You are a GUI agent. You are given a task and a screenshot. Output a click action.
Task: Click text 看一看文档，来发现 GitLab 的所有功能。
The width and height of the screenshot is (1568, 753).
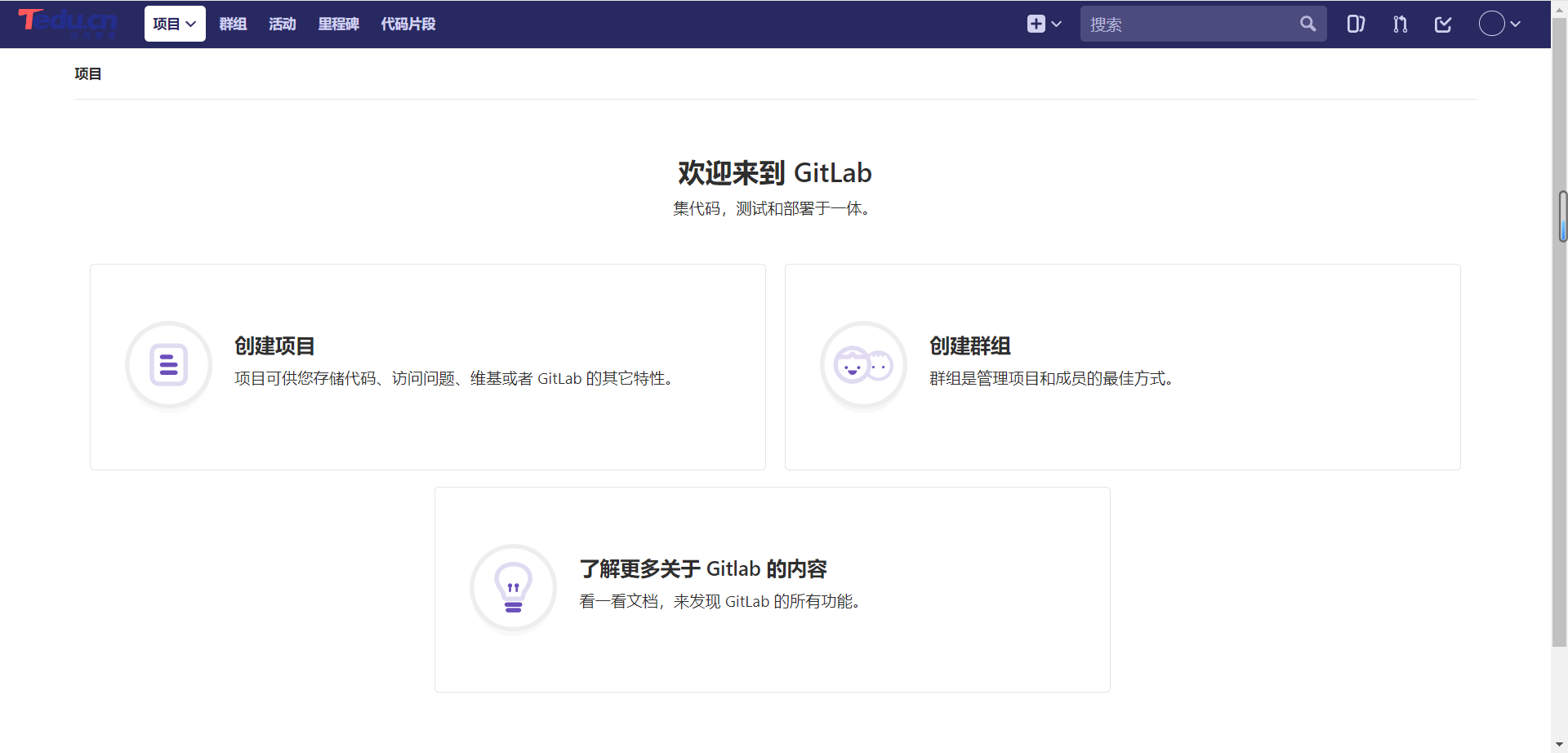tap(720, 601)
